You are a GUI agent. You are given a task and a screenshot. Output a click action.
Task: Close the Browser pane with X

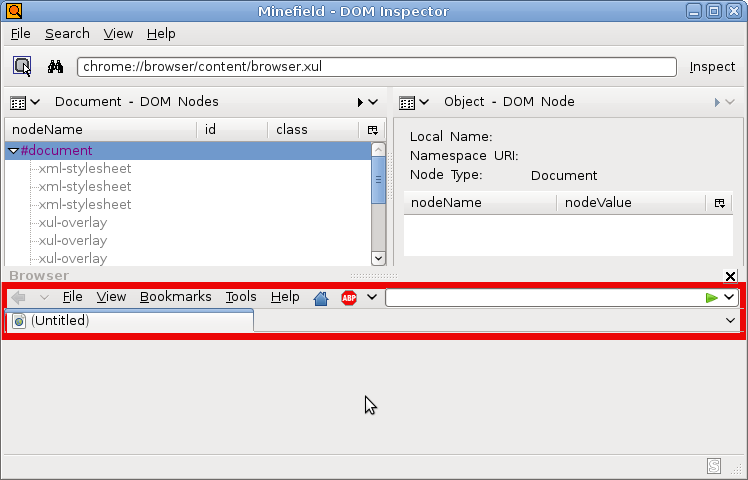click(x=730, y=276)
